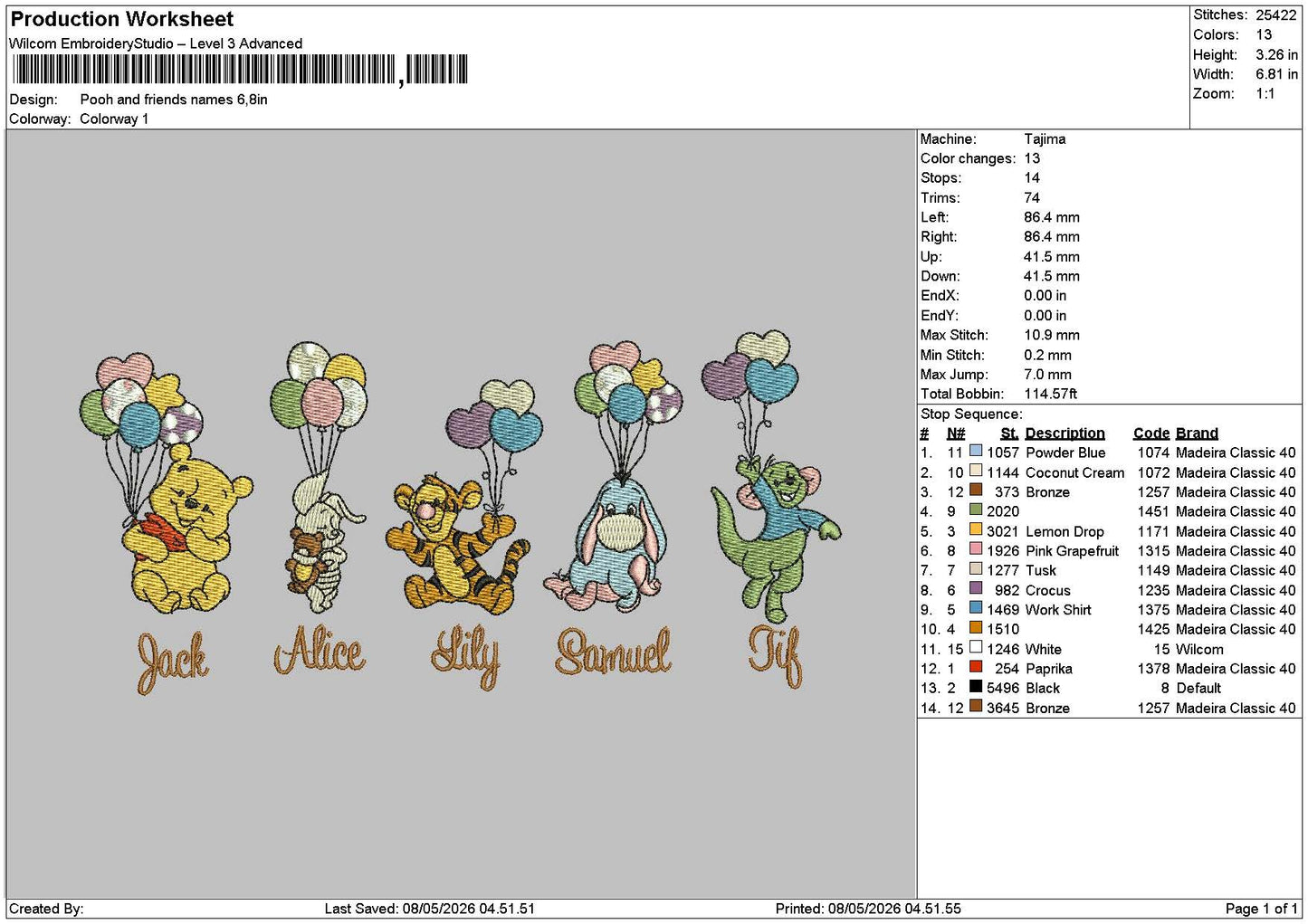Click the Tigger embroidery figure

pos(457,543)
